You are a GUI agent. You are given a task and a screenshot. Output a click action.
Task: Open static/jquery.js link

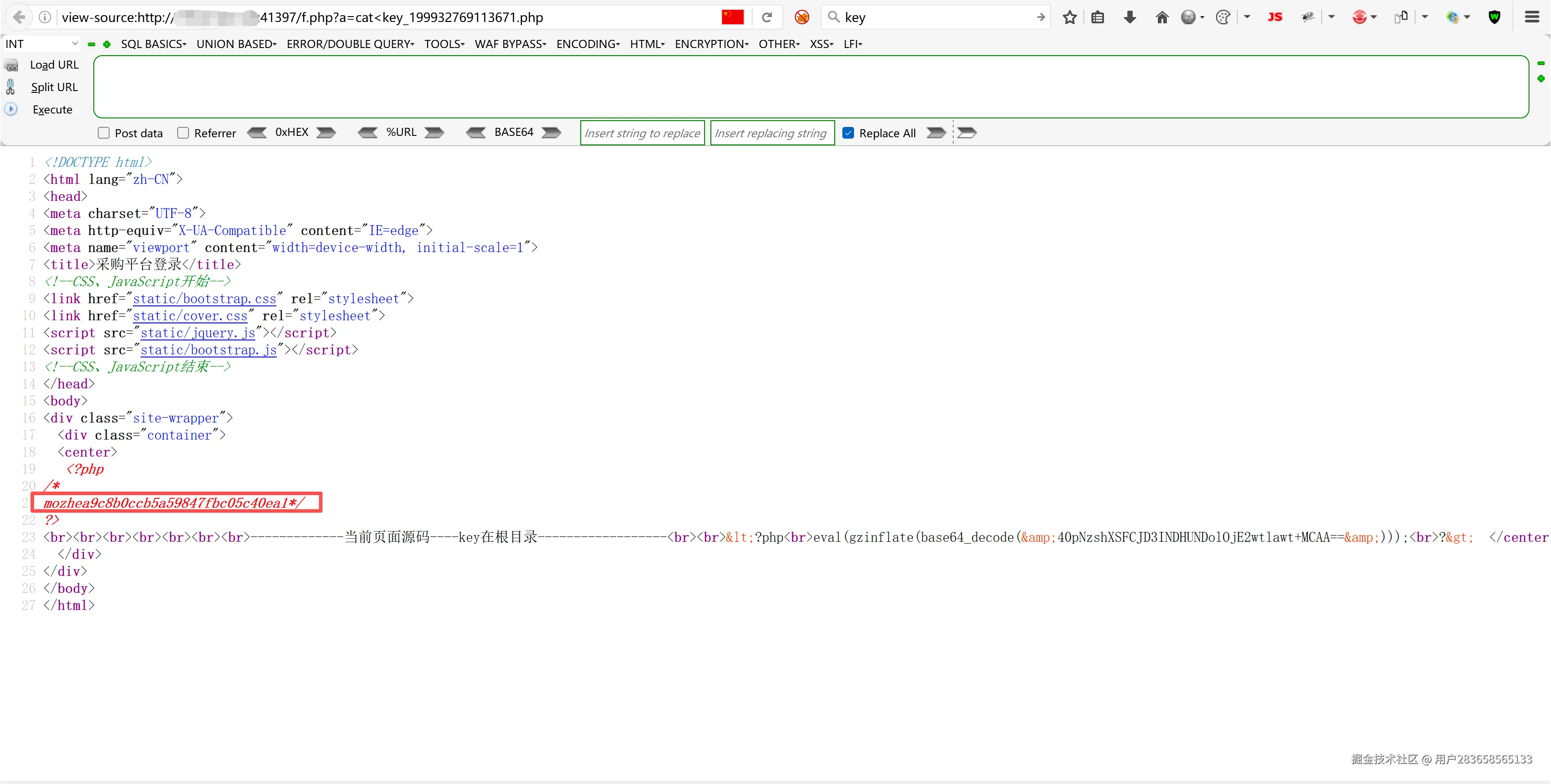pyautogui.click(x=197, y=333)
